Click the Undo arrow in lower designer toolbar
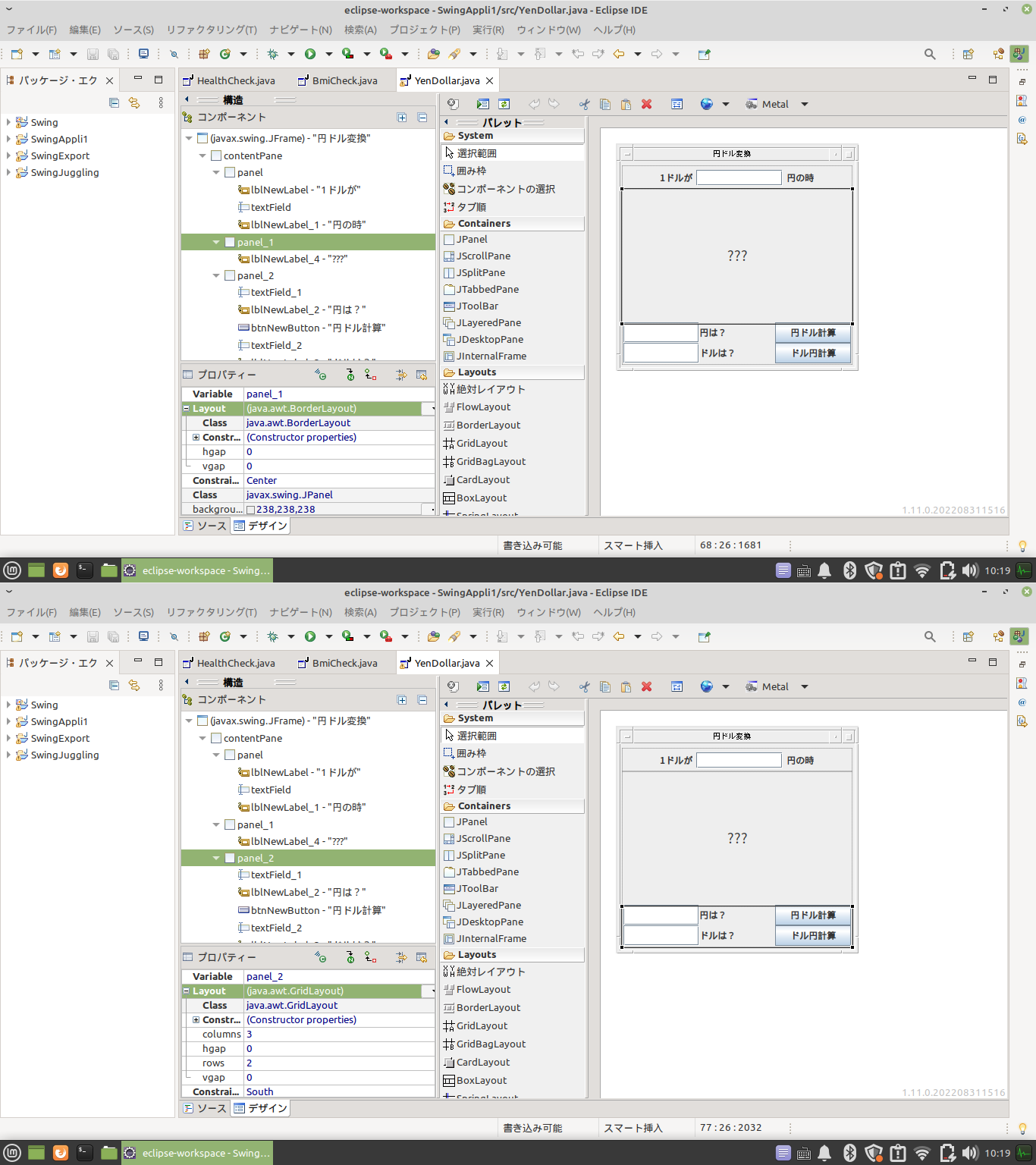1036x1165 pixels. pyautogui.click(x=535, y=686)
